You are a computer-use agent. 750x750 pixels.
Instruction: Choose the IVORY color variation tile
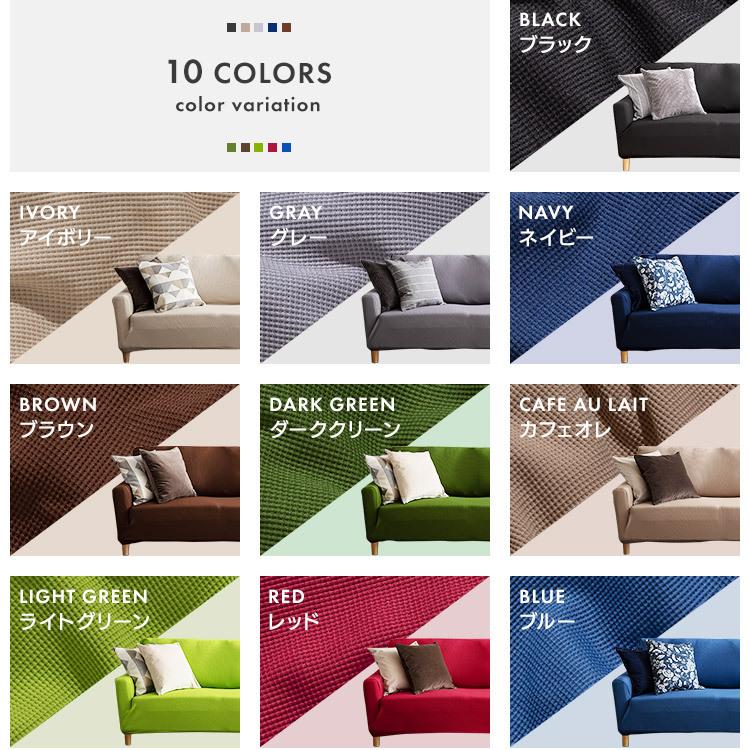point(125,278)
